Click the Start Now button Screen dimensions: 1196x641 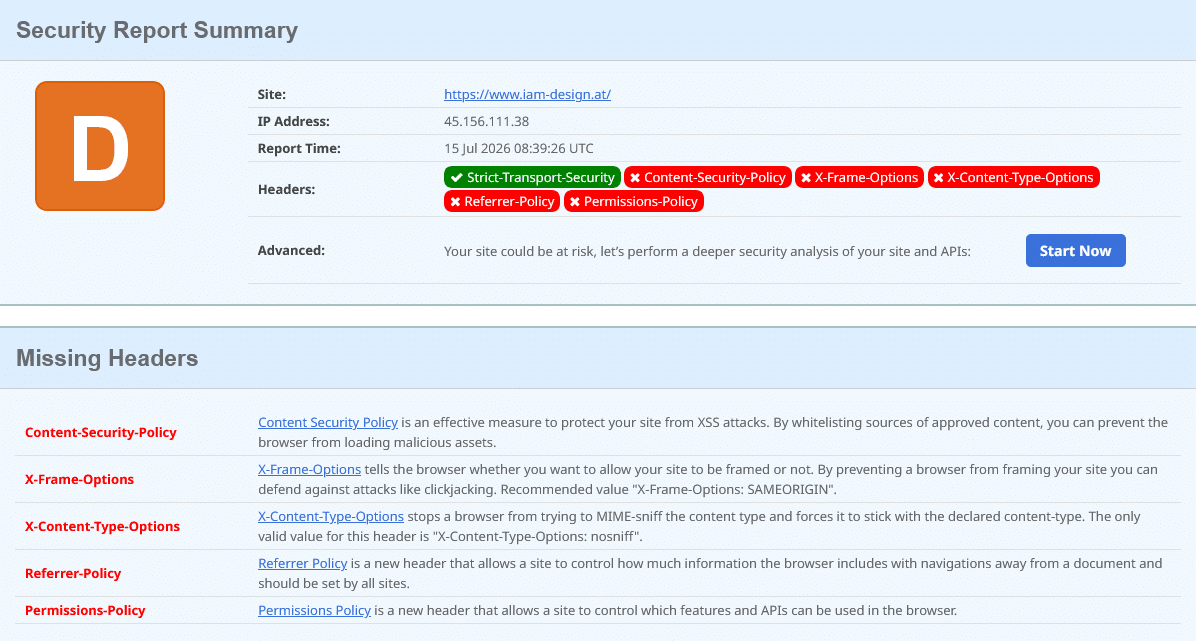click(1075, 250)
